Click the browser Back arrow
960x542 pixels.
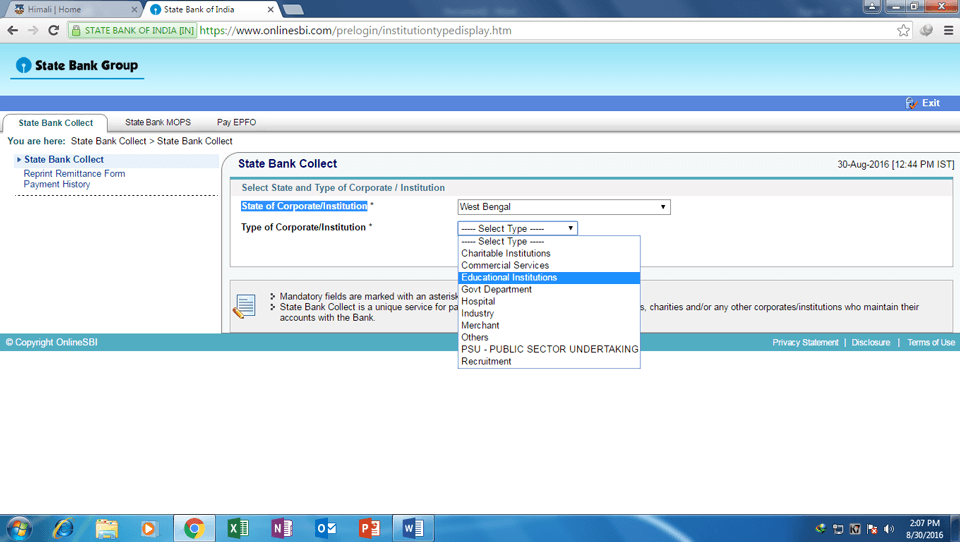click(x=13, y=30)
